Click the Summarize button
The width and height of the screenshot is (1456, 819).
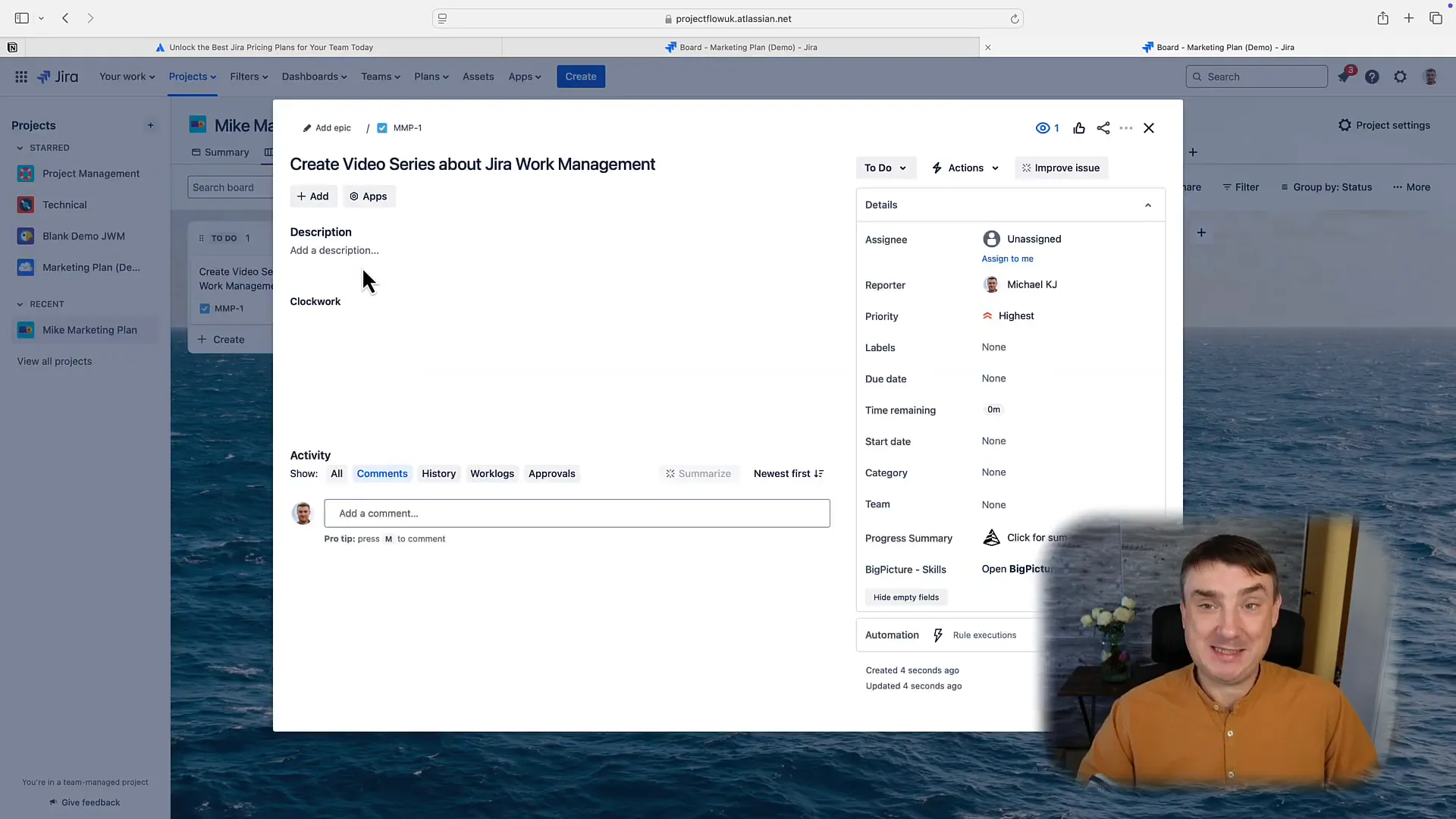point(698,474)
